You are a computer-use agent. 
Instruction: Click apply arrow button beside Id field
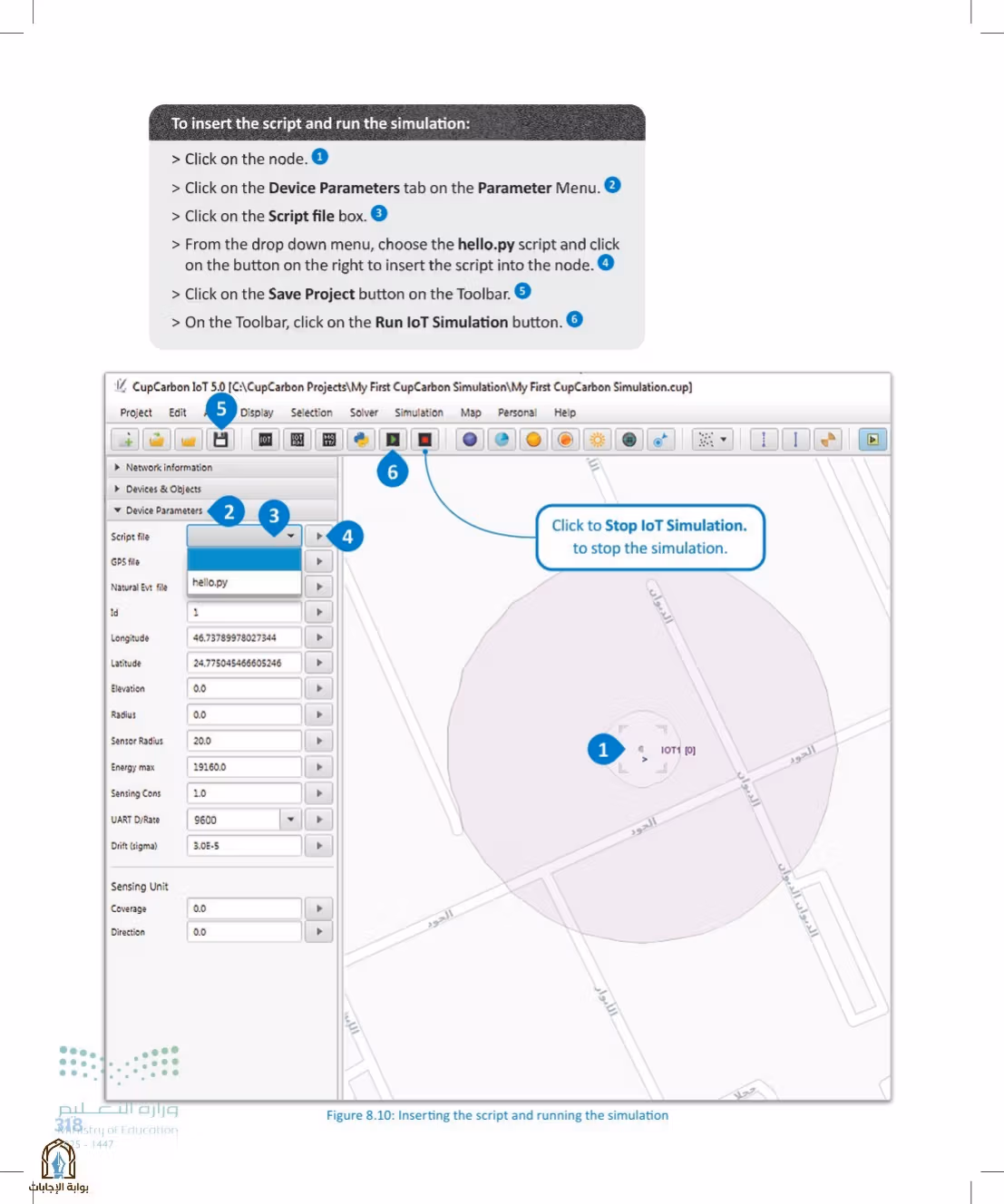pos(319,612)
